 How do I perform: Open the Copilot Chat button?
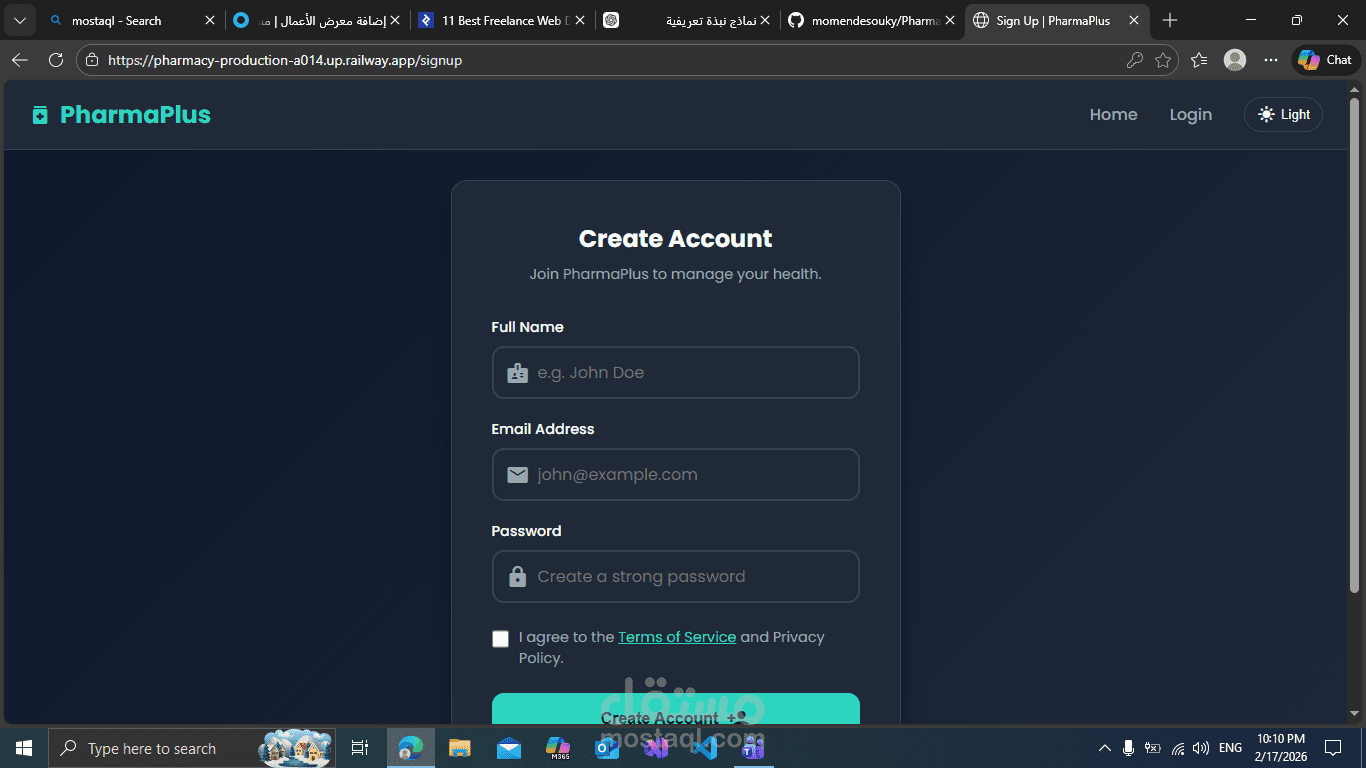tap(1326, 60)
